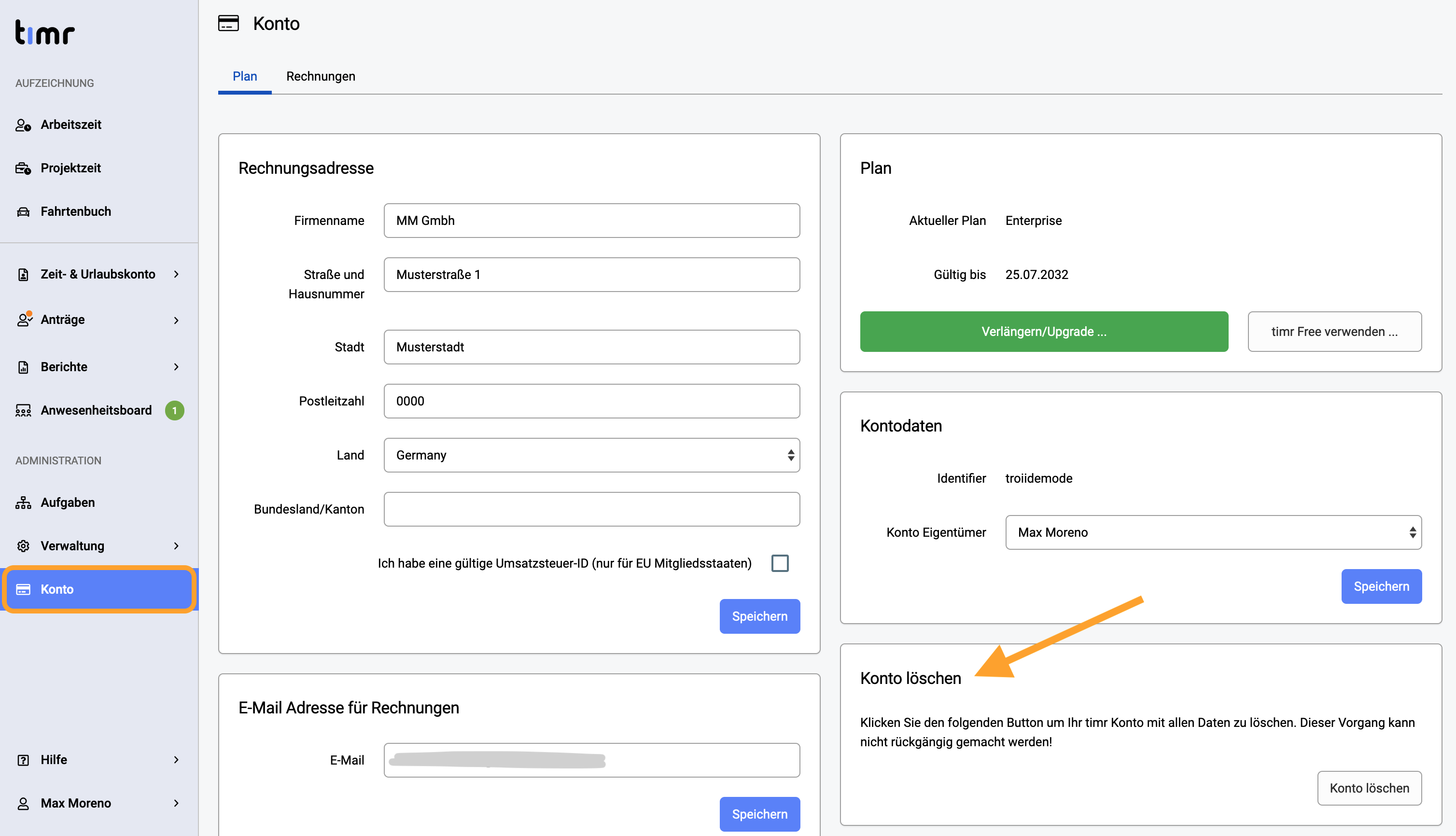Image resolution: width=1456 pixels, height=836 pixels.
Task: Expand the Berichte submenu chevron
Action: 176,367
